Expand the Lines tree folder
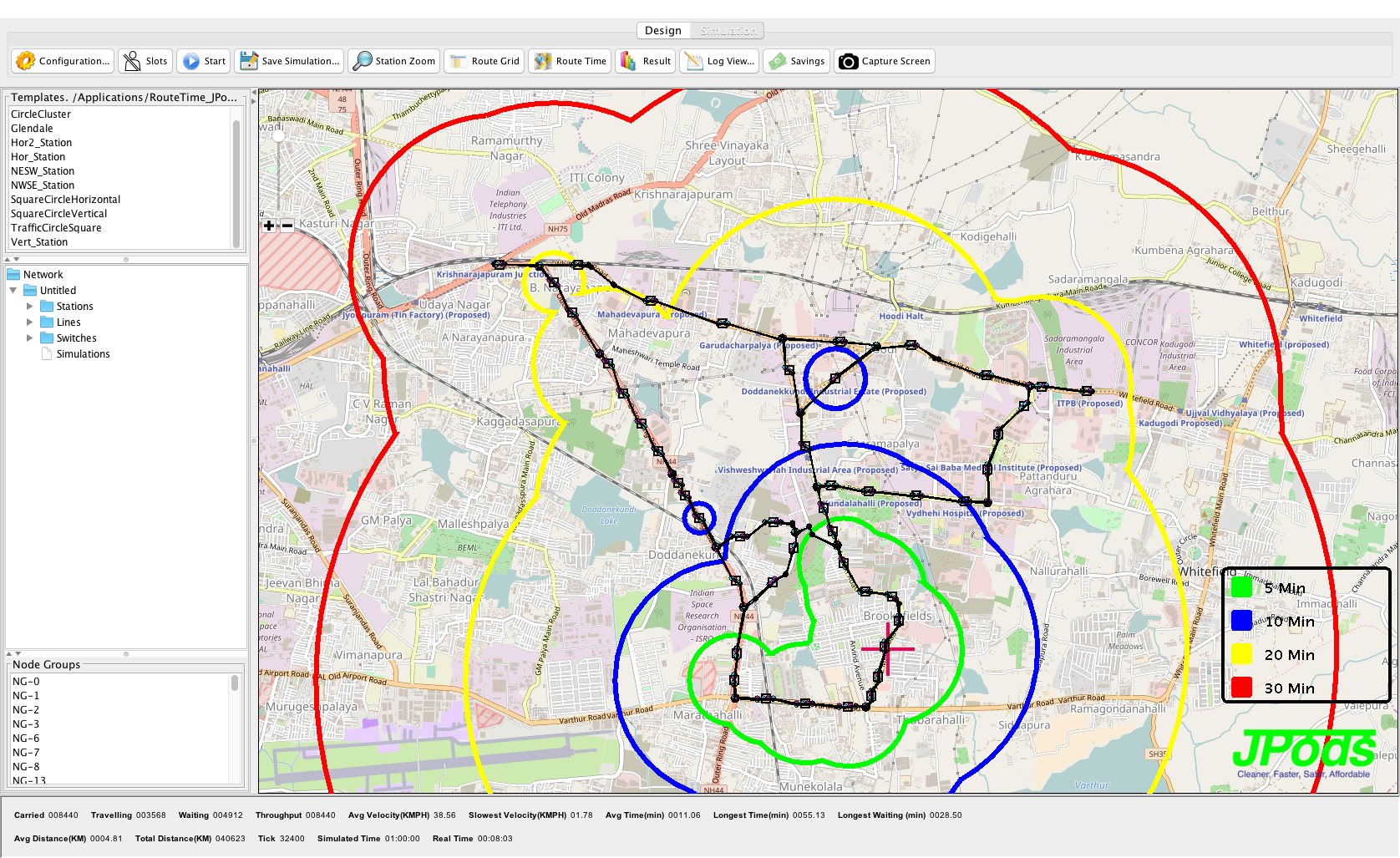The height and width of the screenshot is (858, 1400). [x=30, y=322]
